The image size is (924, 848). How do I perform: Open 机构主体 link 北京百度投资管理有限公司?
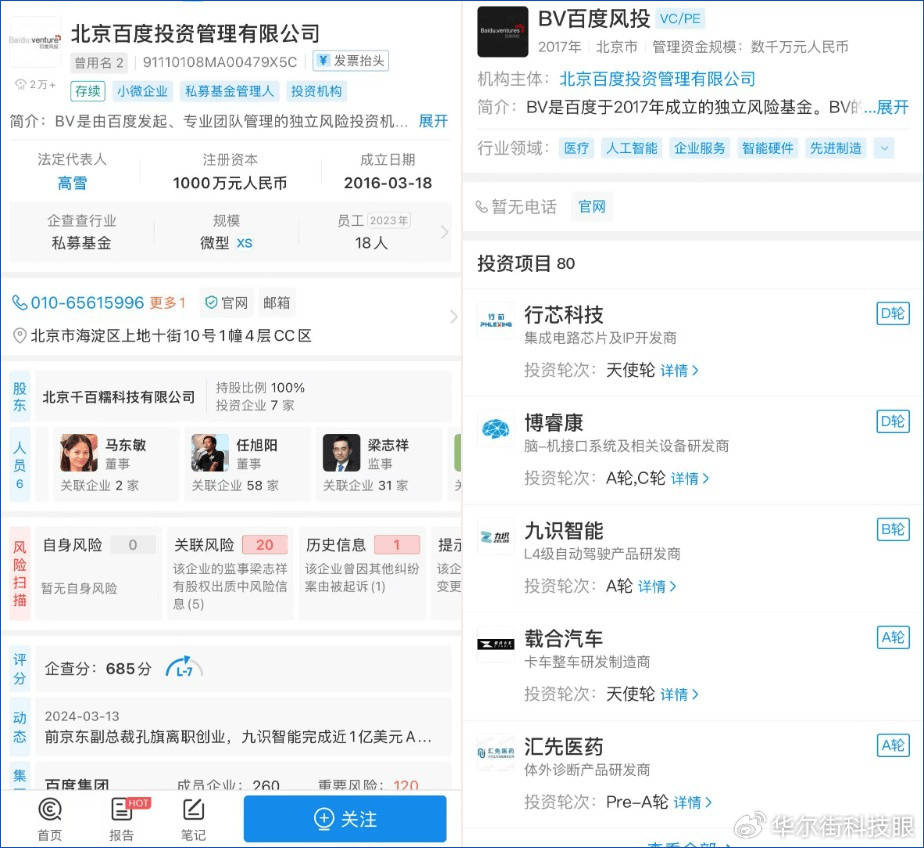[x=657, y=79]
